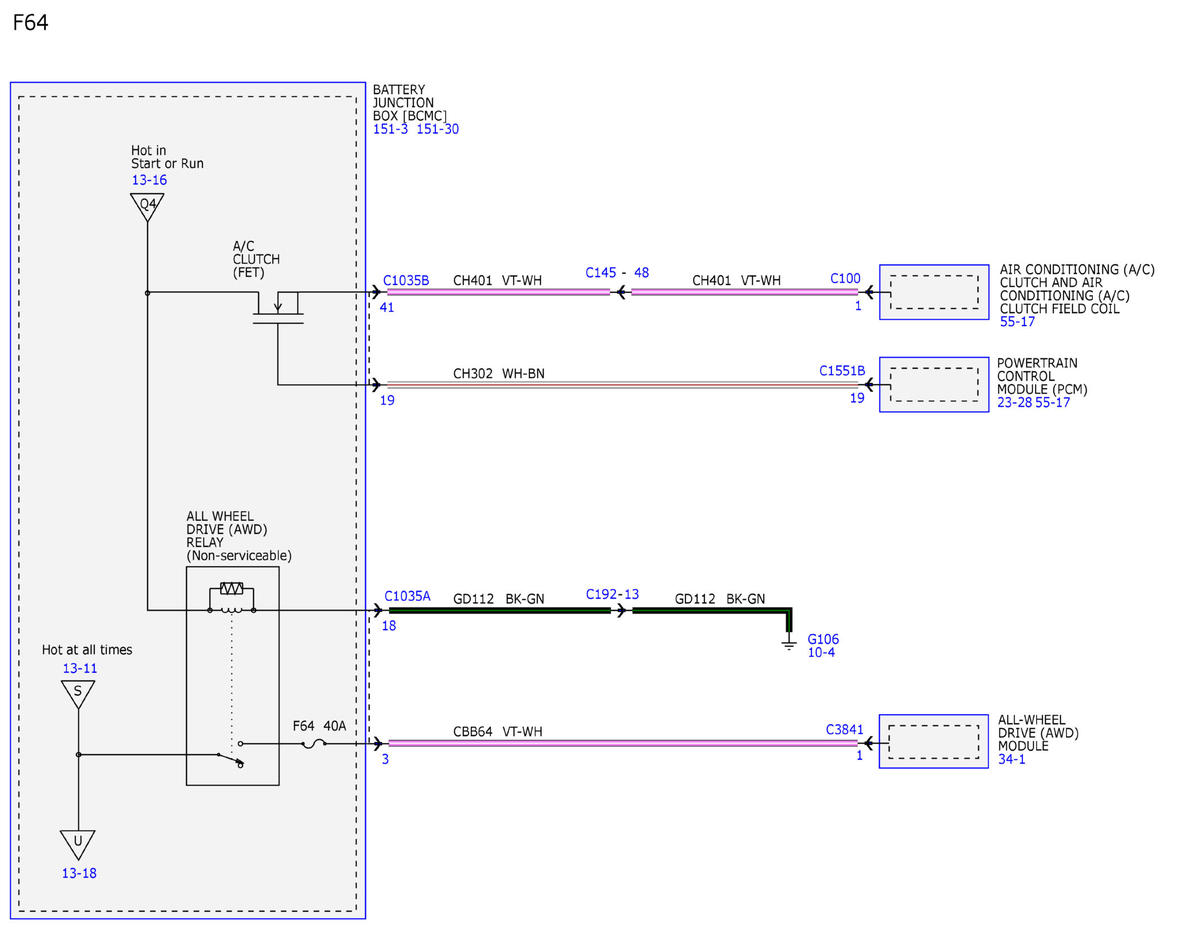Viewport: 1200px width, 927px height.
Task: Follow the 151-30 junction box link
Action: coord(438,129)
